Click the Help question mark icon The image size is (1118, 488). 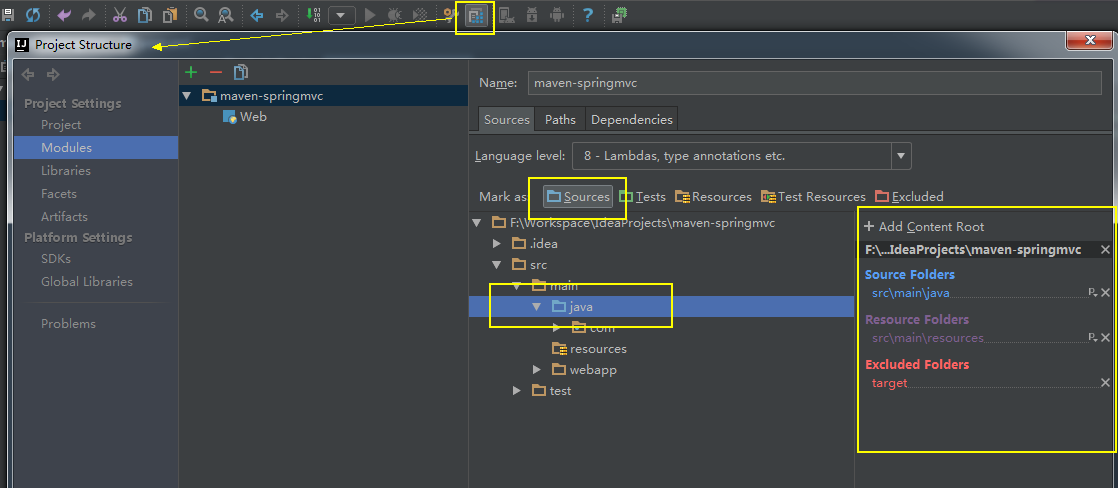[x=588, y=15]
